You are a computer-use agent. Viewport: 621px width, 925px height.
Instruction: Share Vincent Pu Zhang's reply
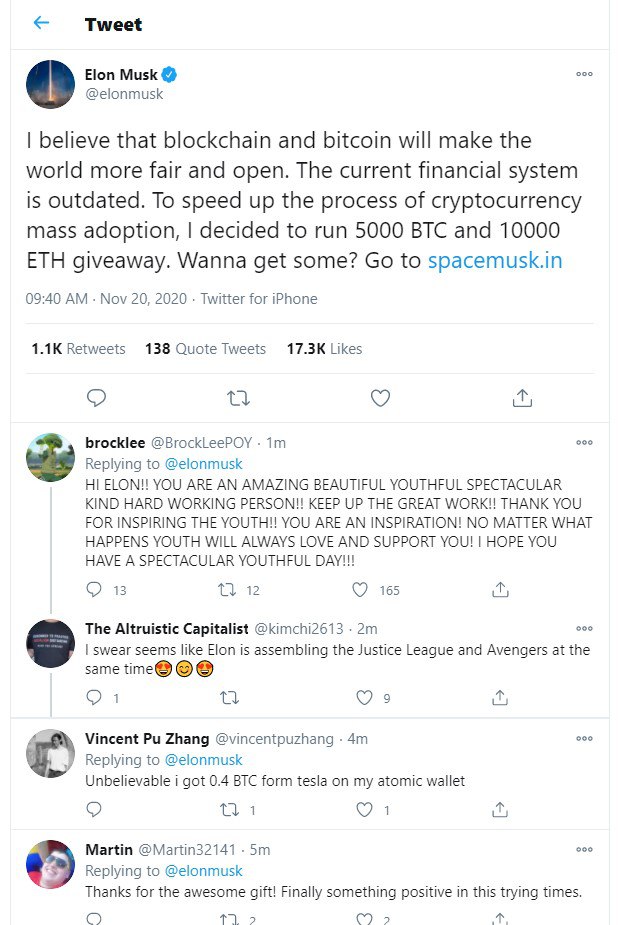click(x=501, y=810)
